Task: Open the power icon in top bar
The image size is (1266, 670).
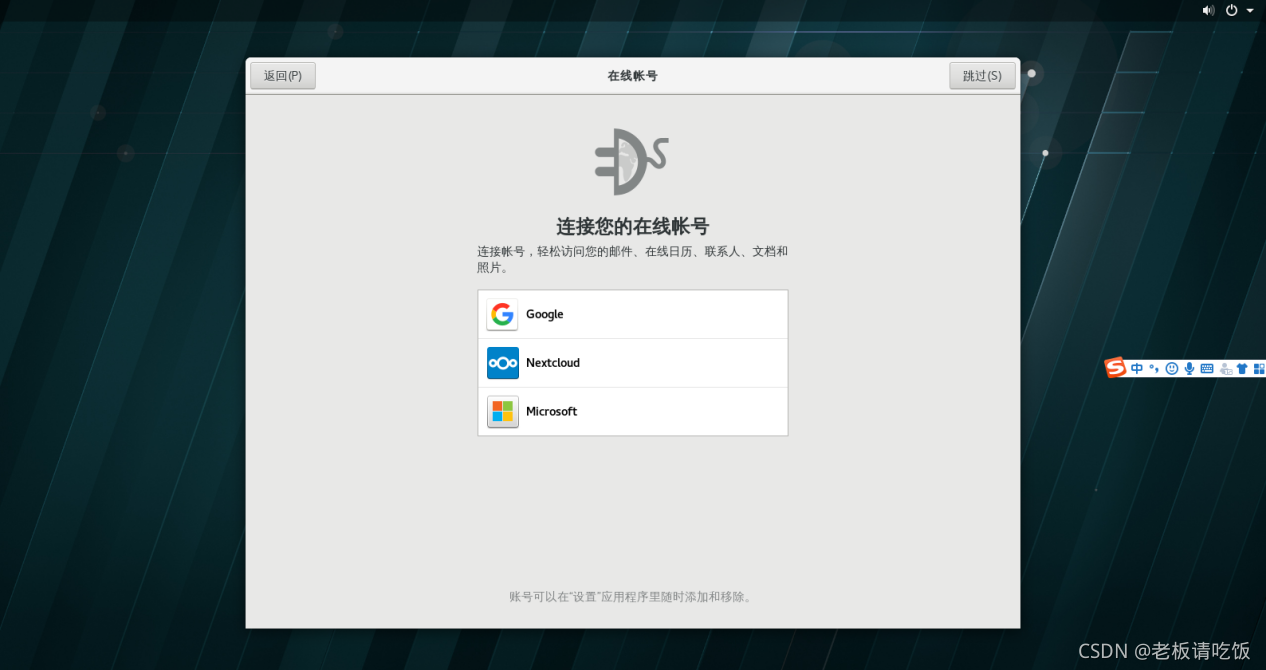Action: (x=1232, y=10)
